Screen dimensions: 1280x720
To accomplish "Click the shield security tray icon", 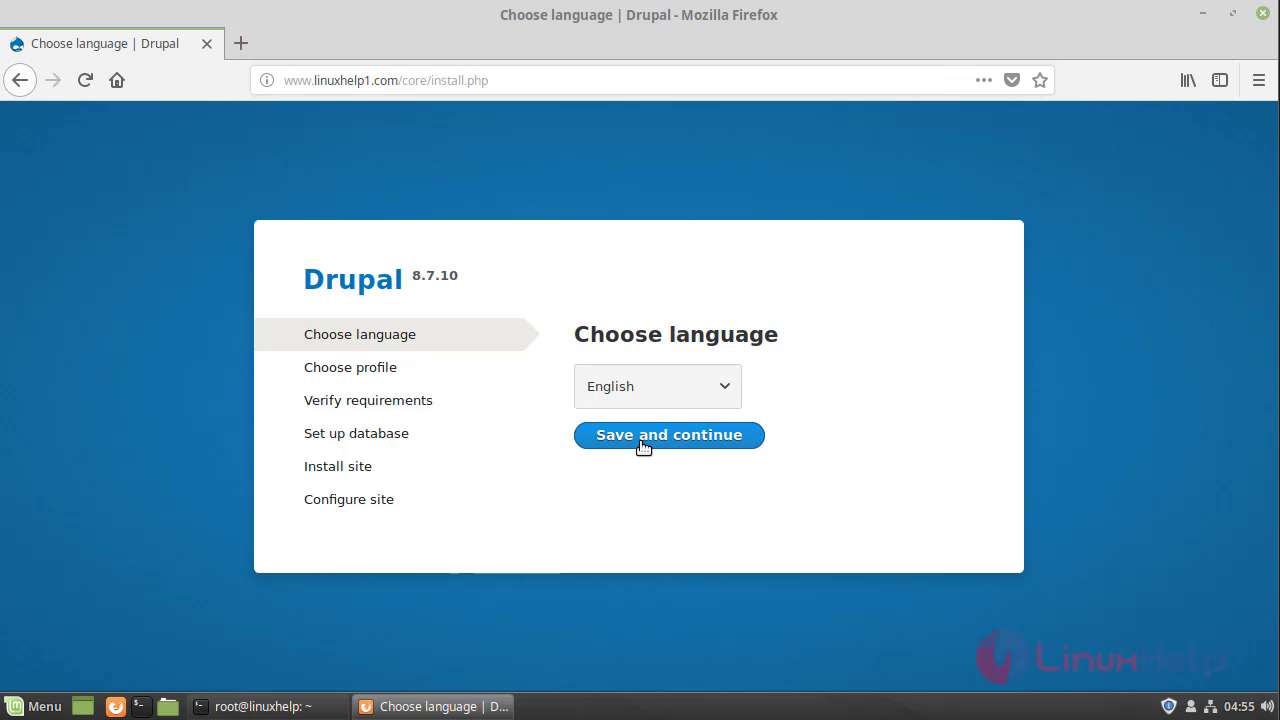I will tap(1168, 706).
